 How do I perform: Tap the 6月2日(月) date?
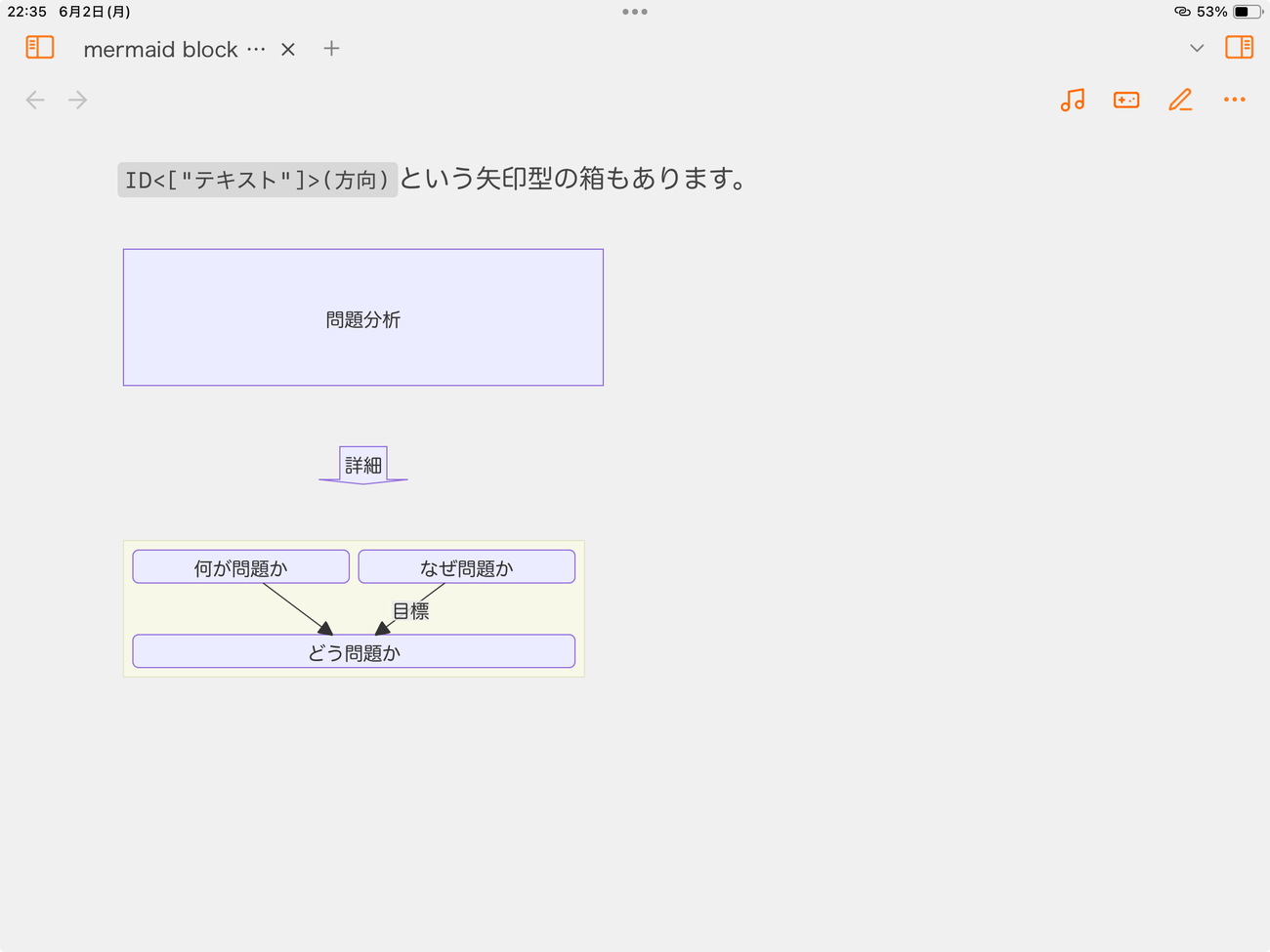pos(95,12)
